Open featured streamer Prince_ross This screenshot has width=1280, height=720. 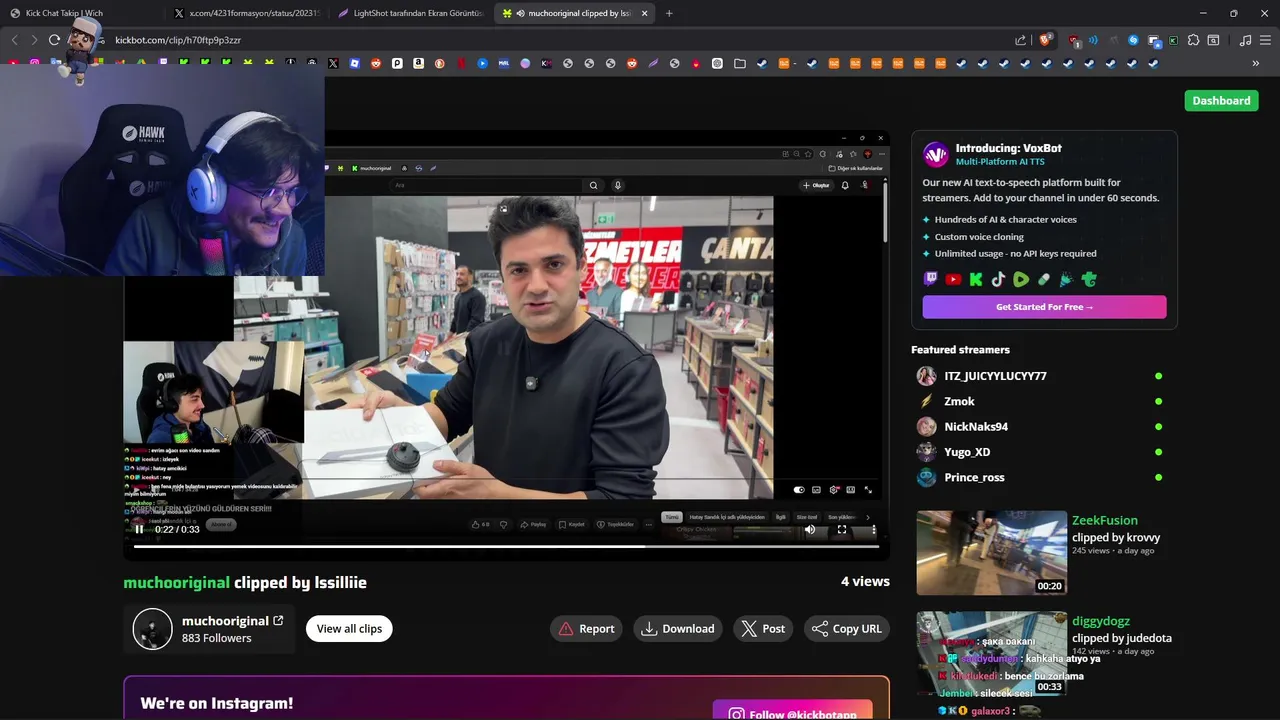pos(974,477)
